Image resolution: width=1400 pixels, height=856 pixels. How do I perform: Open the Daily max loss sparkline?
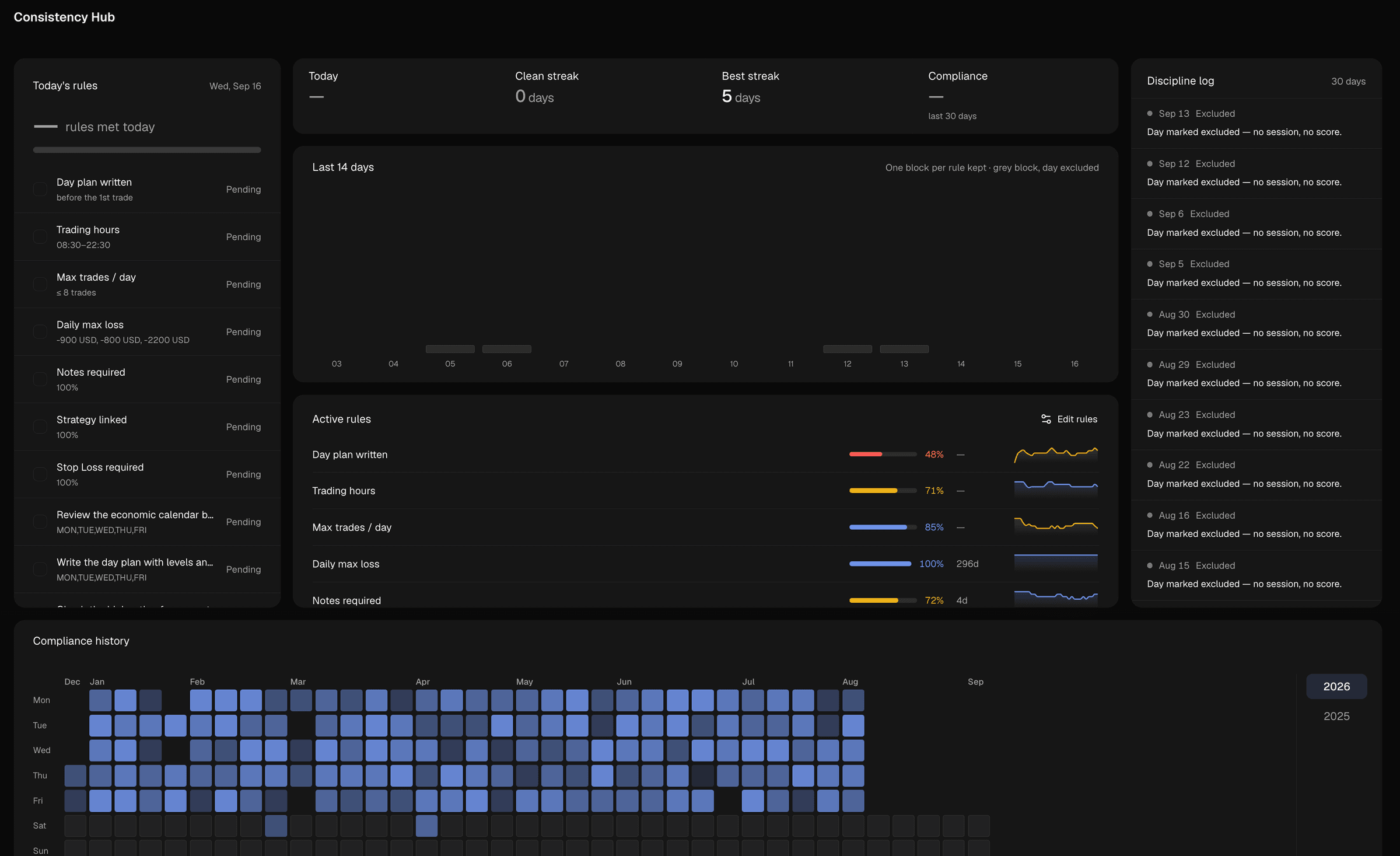click(x=1056, y=562)
